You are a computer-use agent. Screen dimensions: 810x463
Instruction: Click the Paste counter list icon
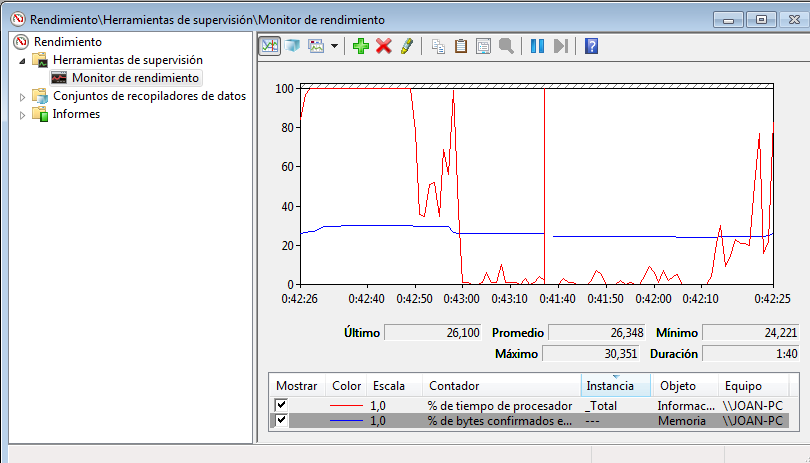click(461, 46)
